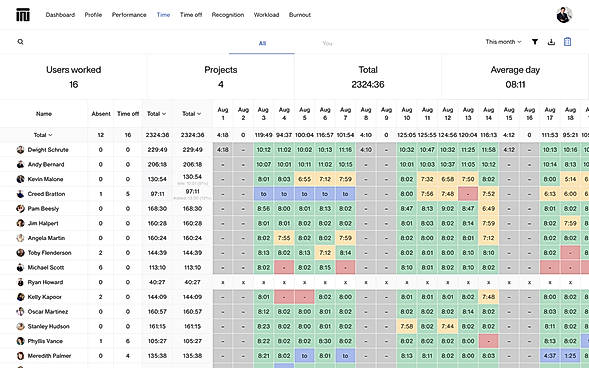589x368 pixels.
Task: Expand the This month dropdown
Action: click(x=503, y=42)
